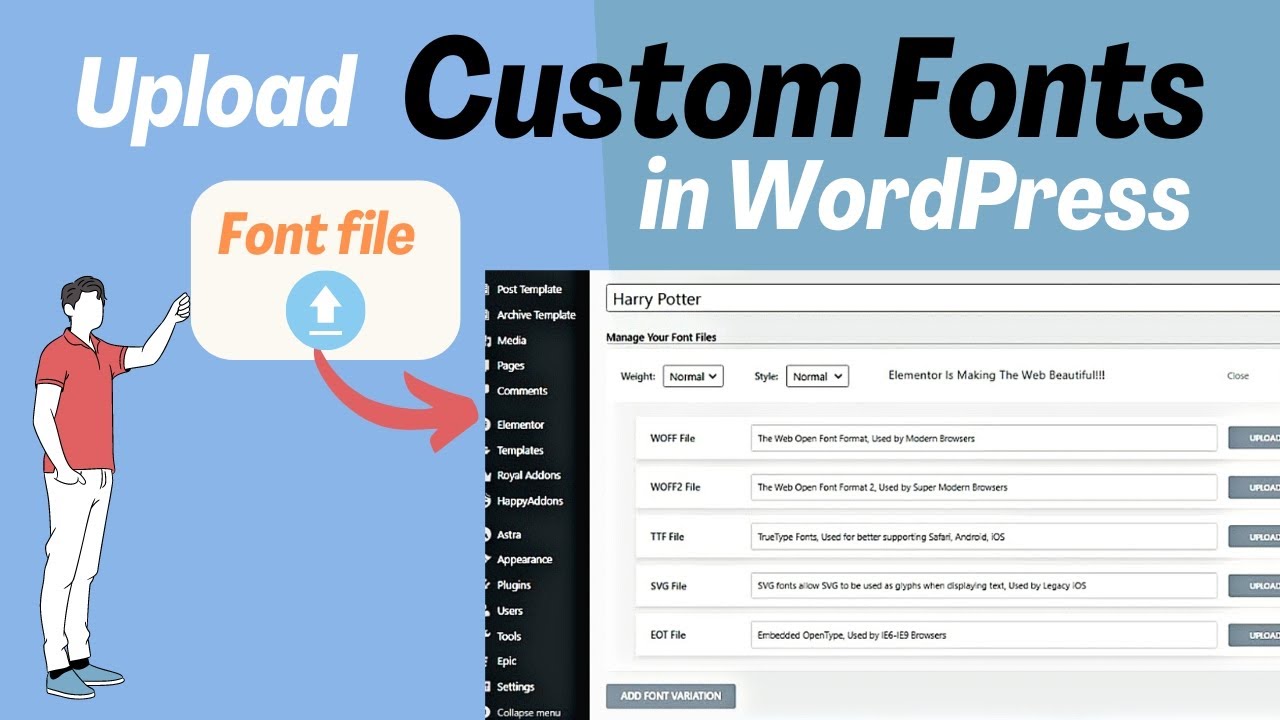This screenshot has height=720, width=1280.
Task: Click Upload for the WOFF2 File
Action: [1254, 488]
